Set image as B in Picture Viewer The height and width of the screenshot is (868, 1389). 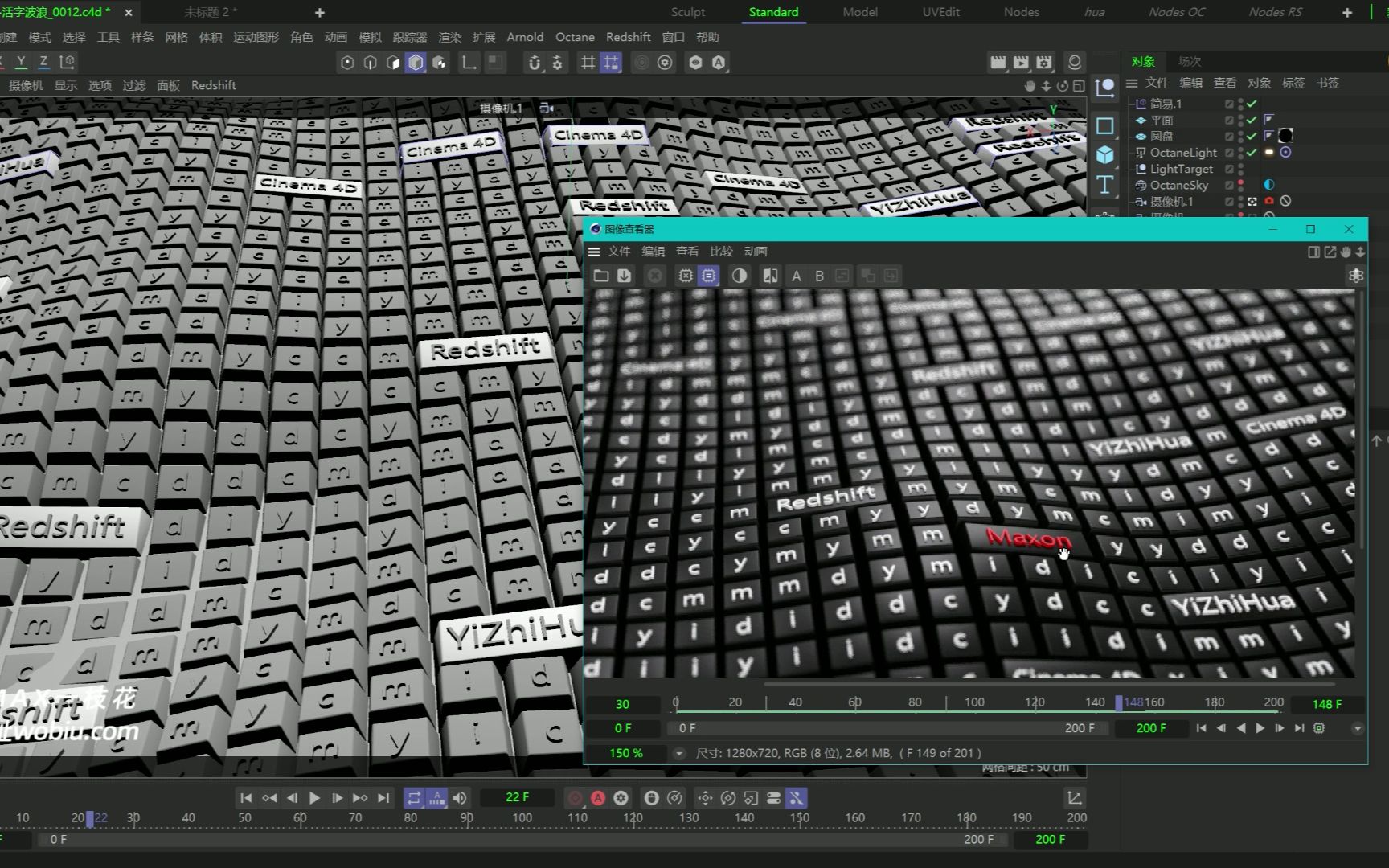tap(820, 276)
